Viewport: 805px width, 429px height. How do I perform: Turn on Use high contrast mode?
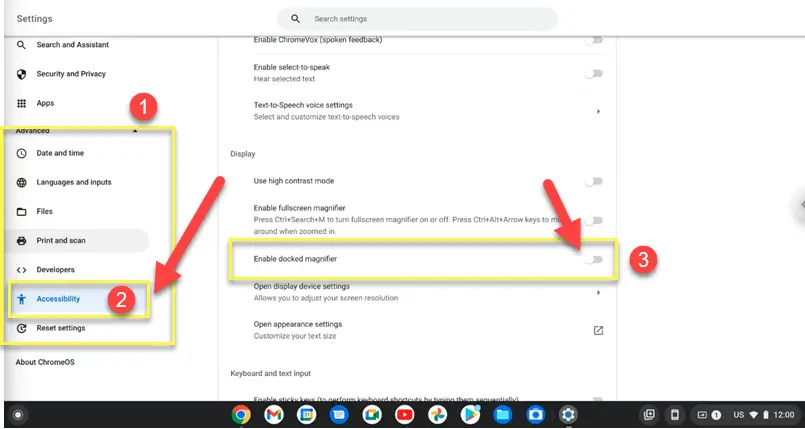click(594, 181)
